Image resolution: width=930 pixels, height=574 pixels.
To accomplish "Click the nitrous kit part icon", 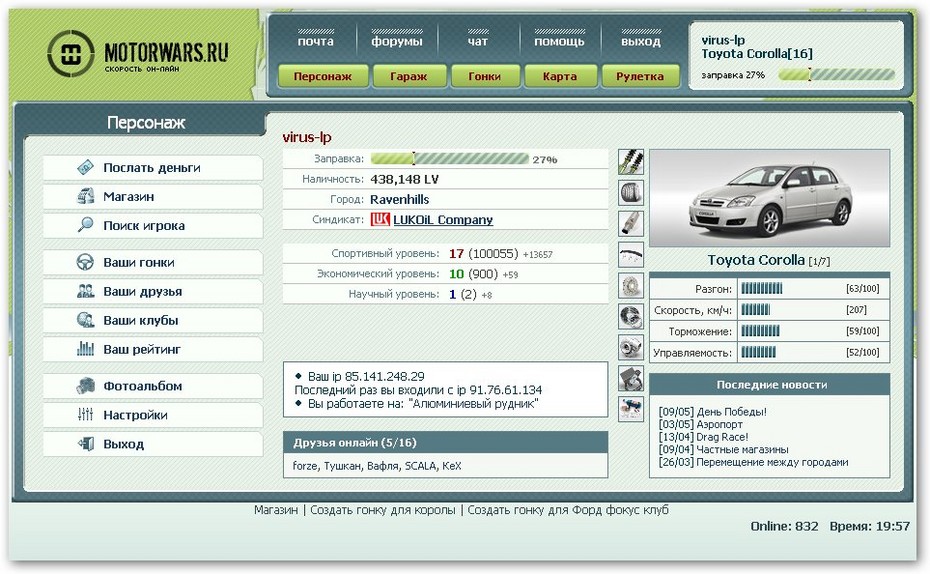I will tap(630, 409).
